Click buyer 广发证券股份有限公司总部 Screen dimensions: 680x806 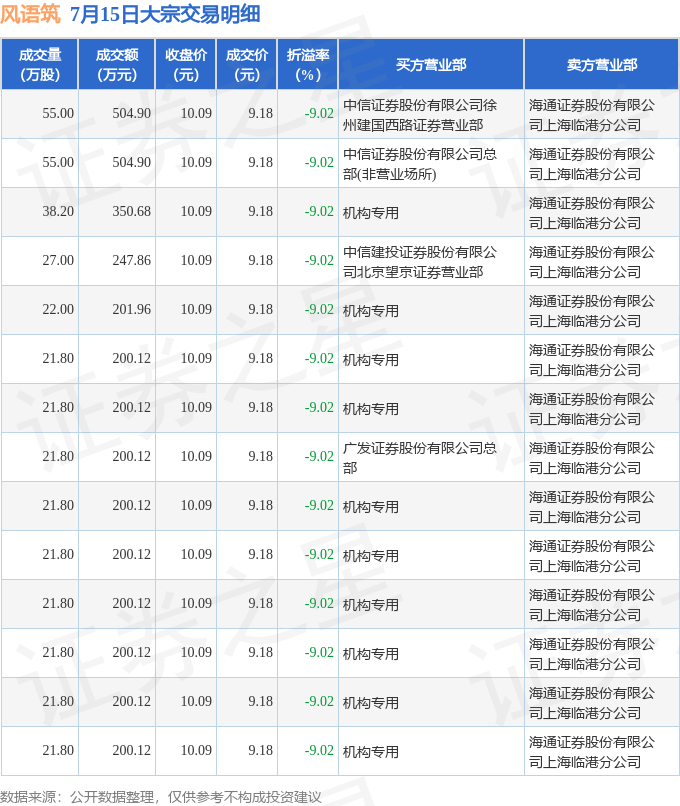[x=419, y=457]
